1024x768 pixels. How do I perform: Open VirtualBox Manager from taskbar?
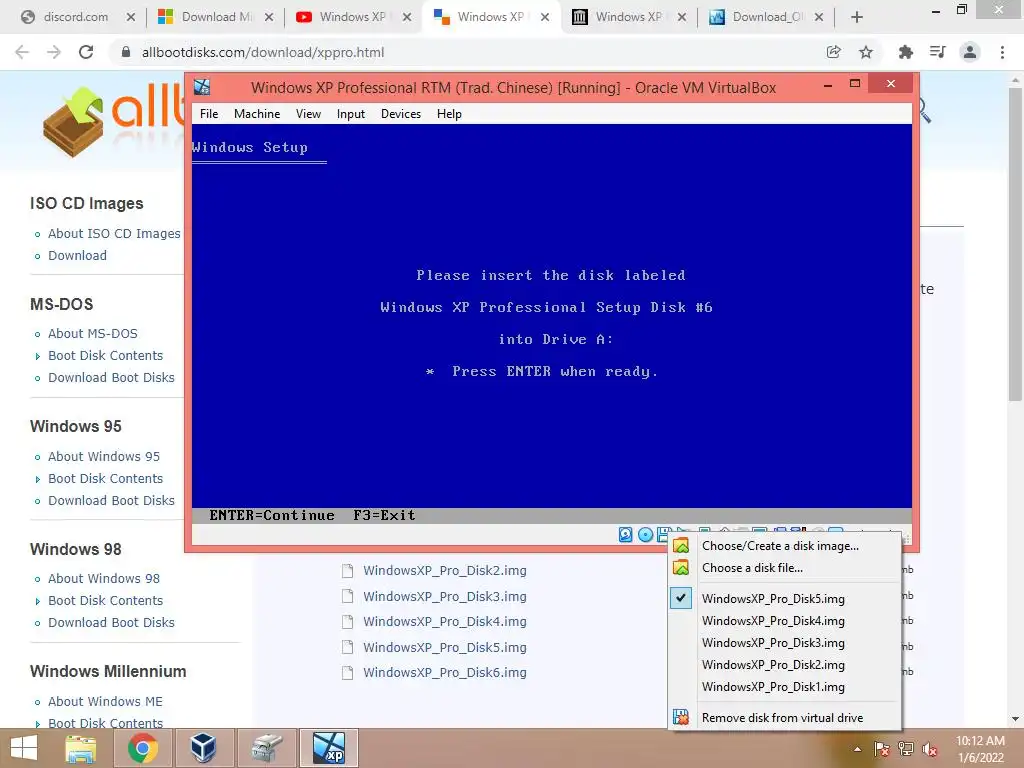[204, 748]
